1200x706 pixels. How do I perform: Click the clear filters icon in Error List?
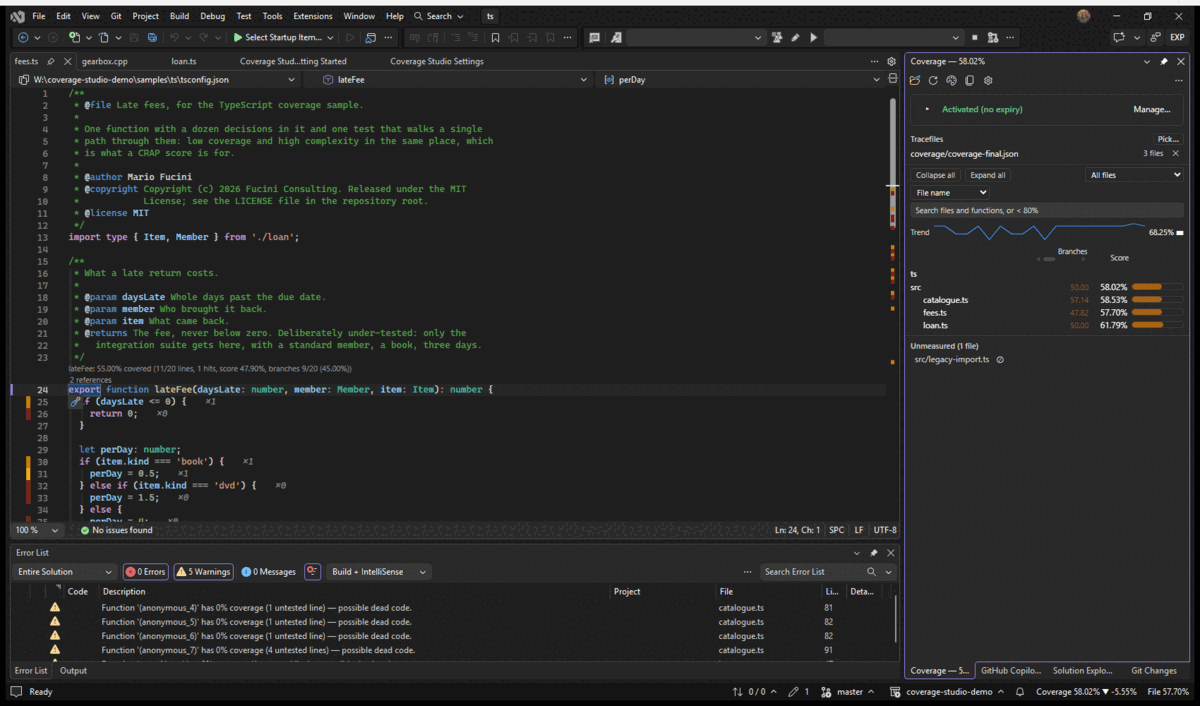coord(313,572)
